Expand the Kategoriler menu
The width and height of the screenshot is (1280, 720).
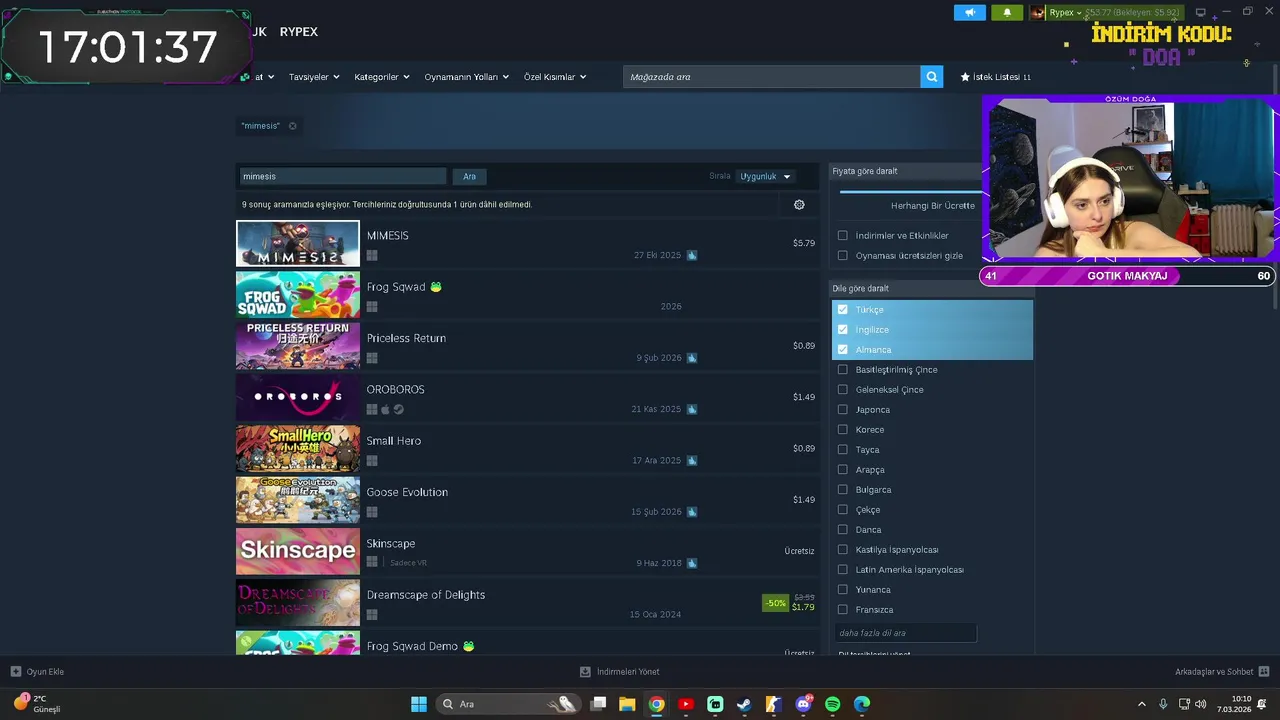click(x=382, y=77)
